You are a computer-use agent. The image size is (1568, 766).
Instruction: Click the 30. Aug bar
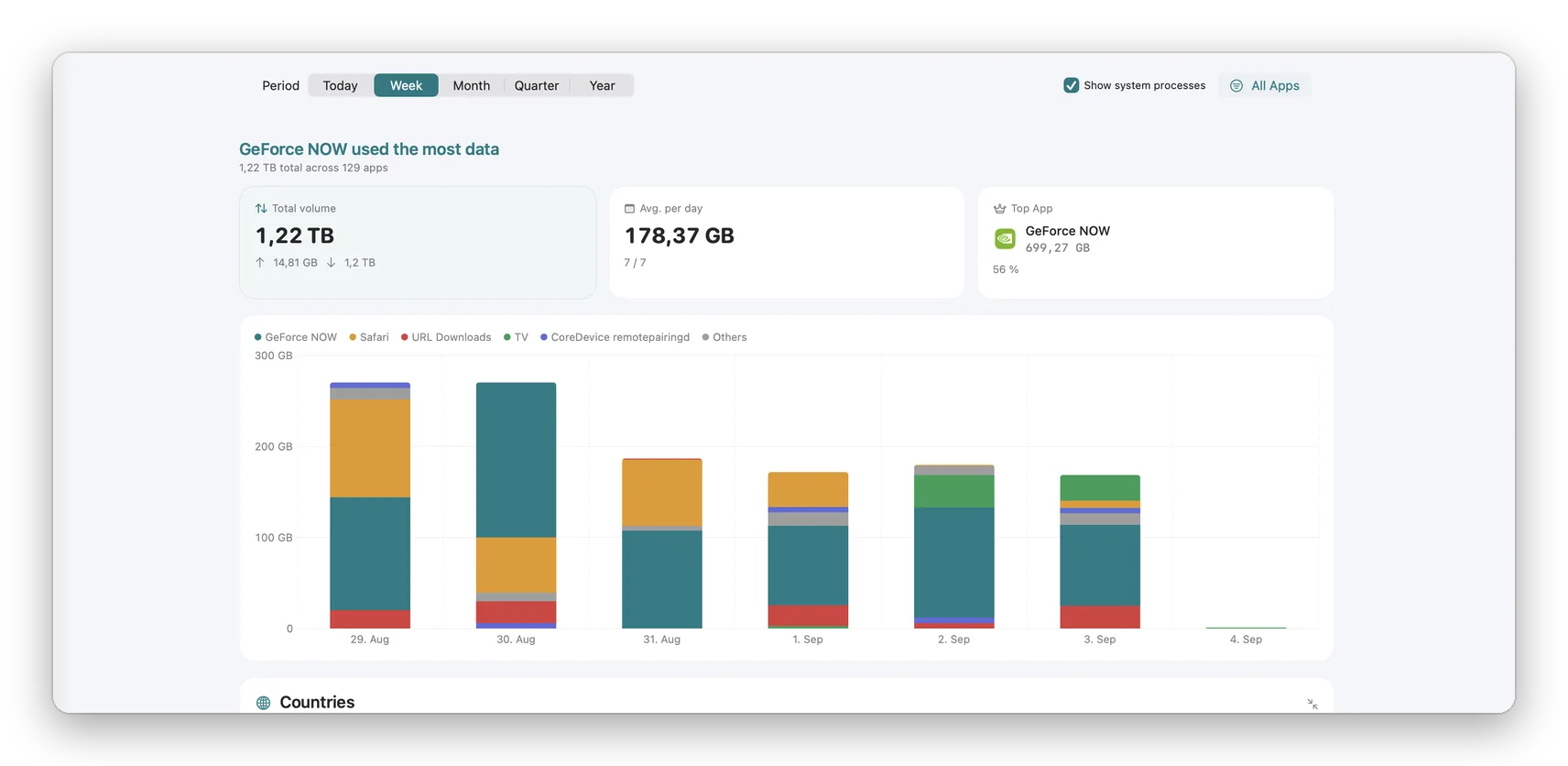[x=516, y=505]
